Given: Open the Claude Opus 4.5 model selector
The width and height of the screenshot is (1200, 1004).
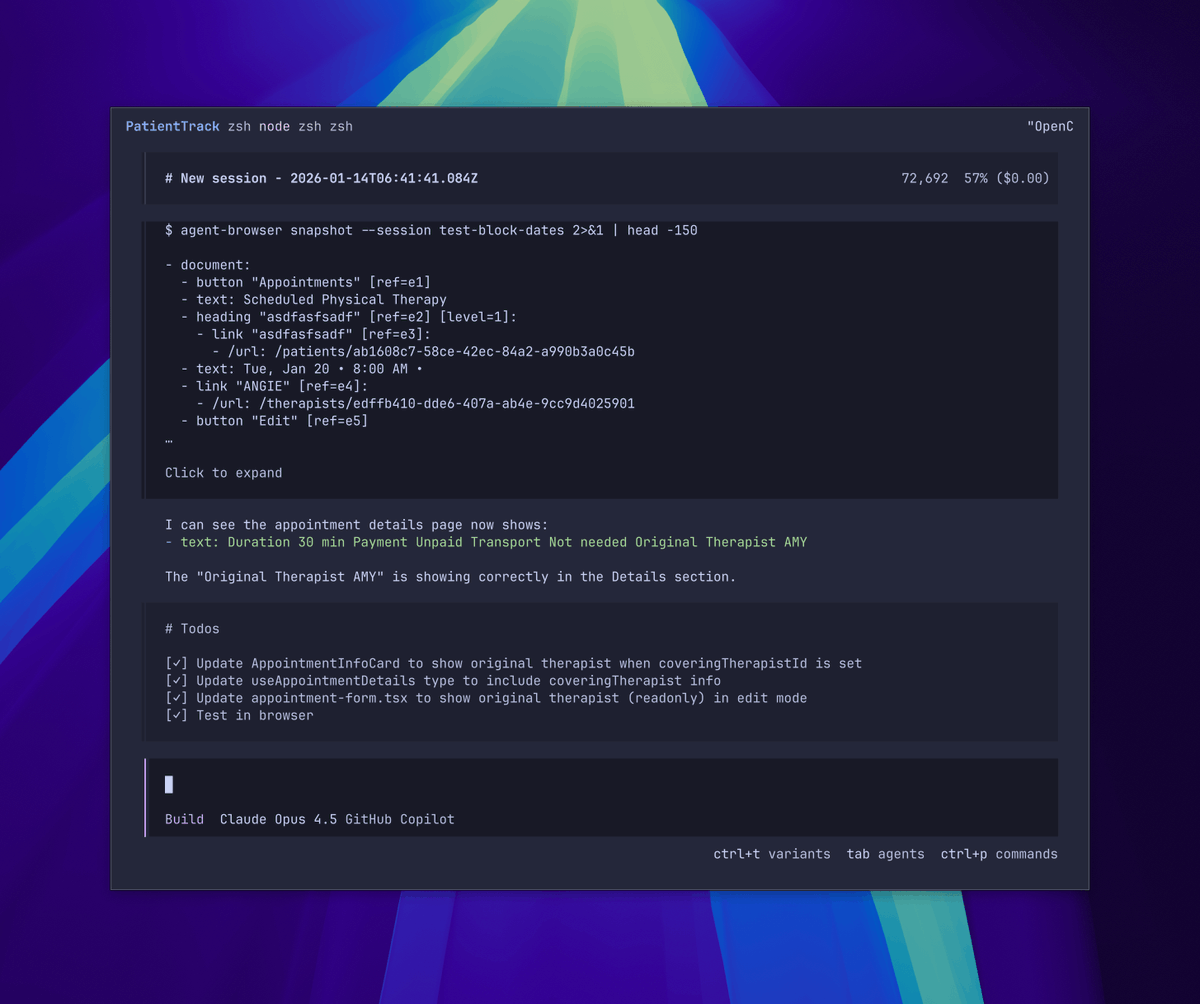Looking at the screenshot, I should coord(278,819).
